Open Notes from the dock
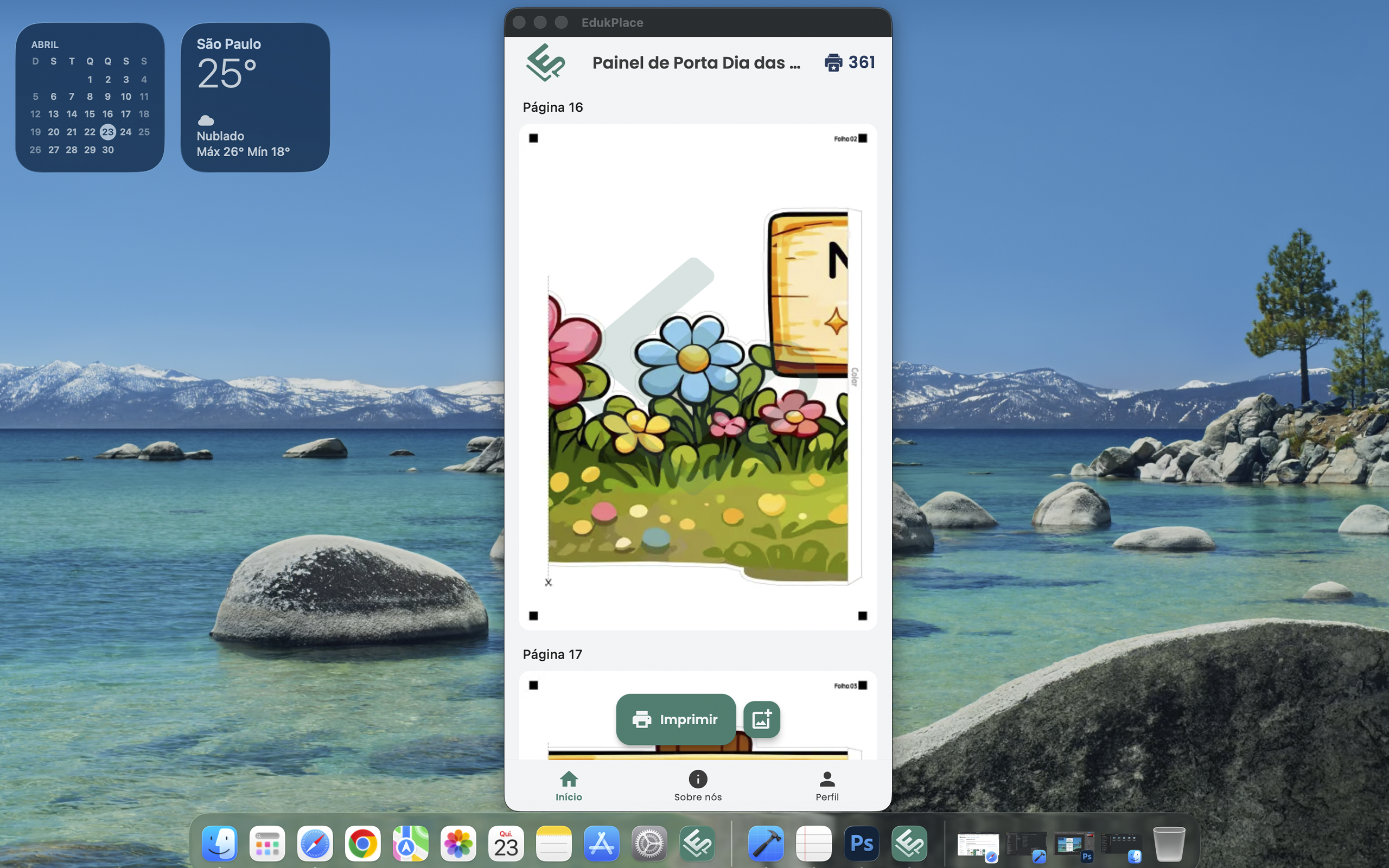This screenshot has width=1389, height=868. pyautogui.click(x=554, y=843)
